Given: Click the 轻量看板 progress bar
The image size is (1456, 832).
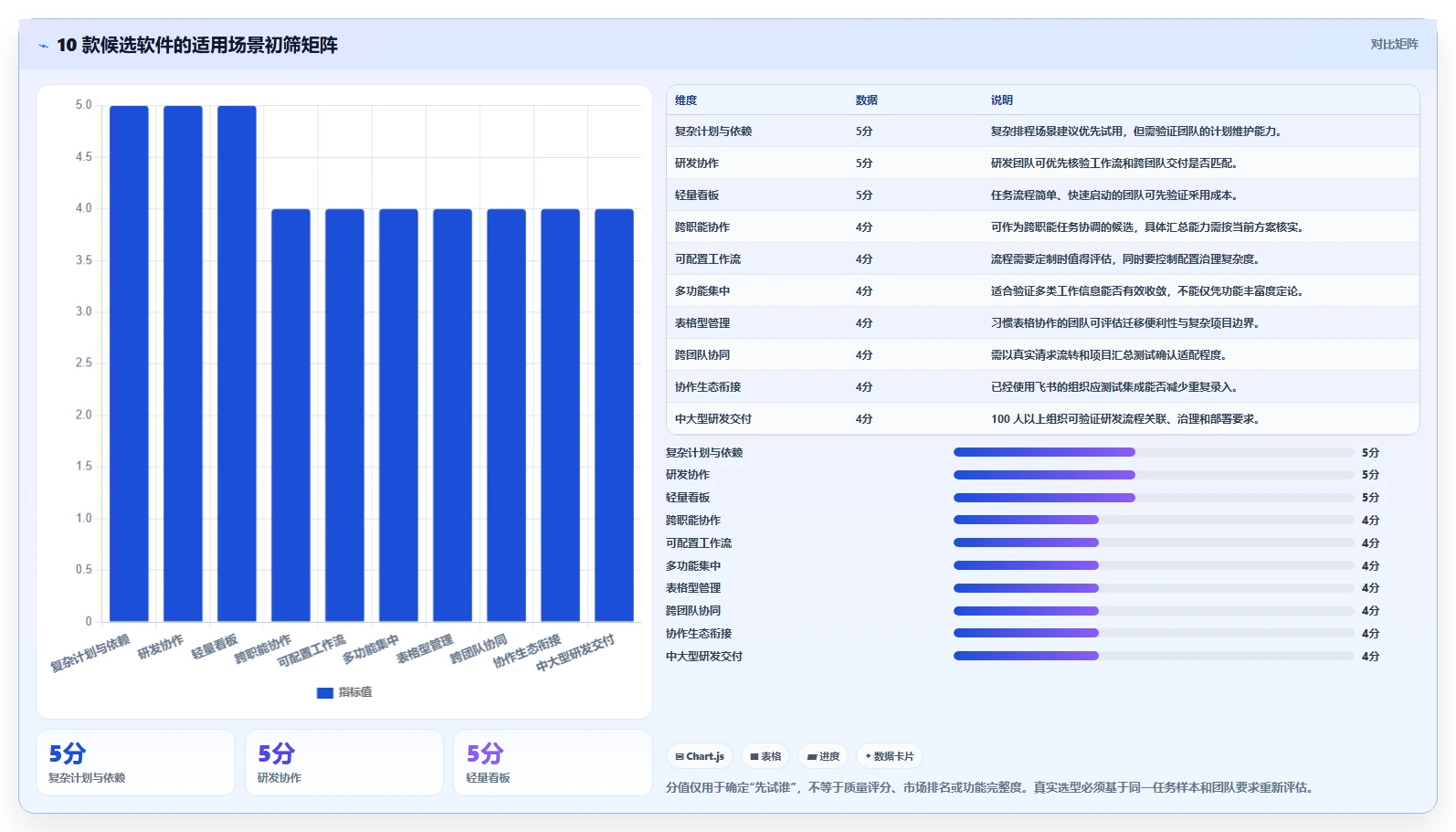Looking at the screenshot, I should pos(1153,498).
